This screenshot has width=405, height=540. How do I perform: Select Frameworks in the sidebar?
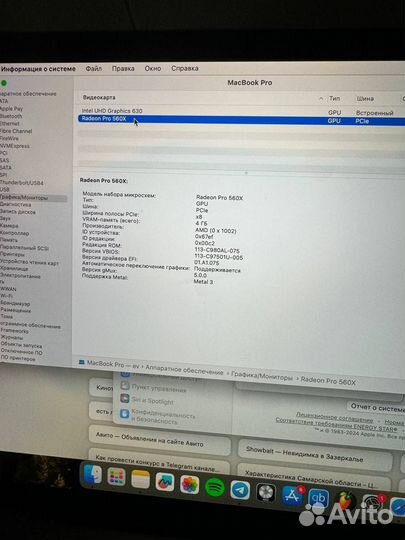pyautogui.click(x=14, y=331)
